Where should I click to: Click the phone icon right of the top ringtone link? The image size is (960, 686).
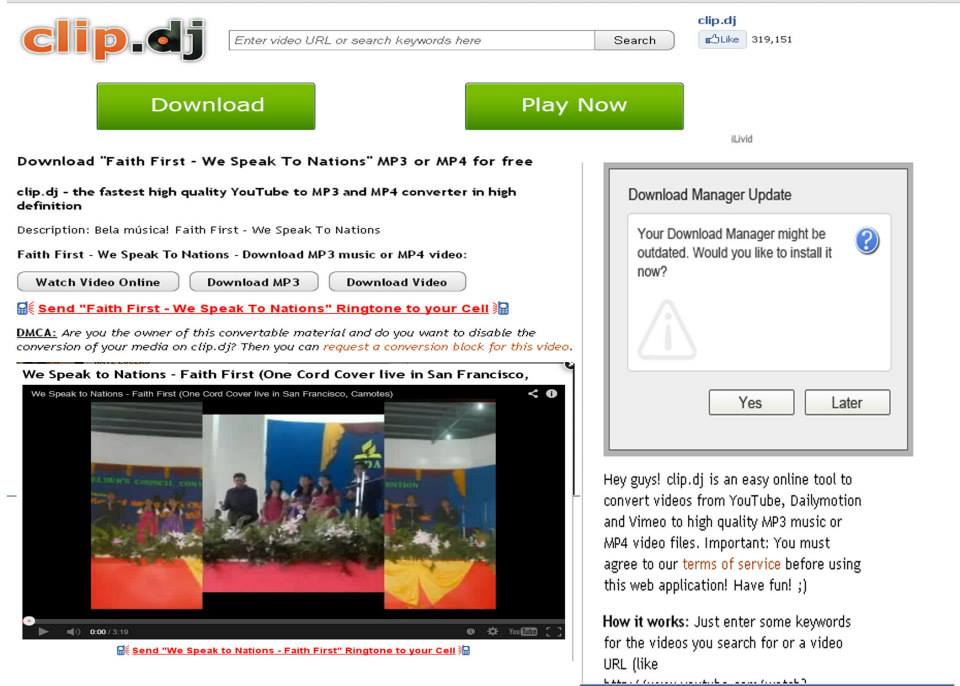[501, 308]
